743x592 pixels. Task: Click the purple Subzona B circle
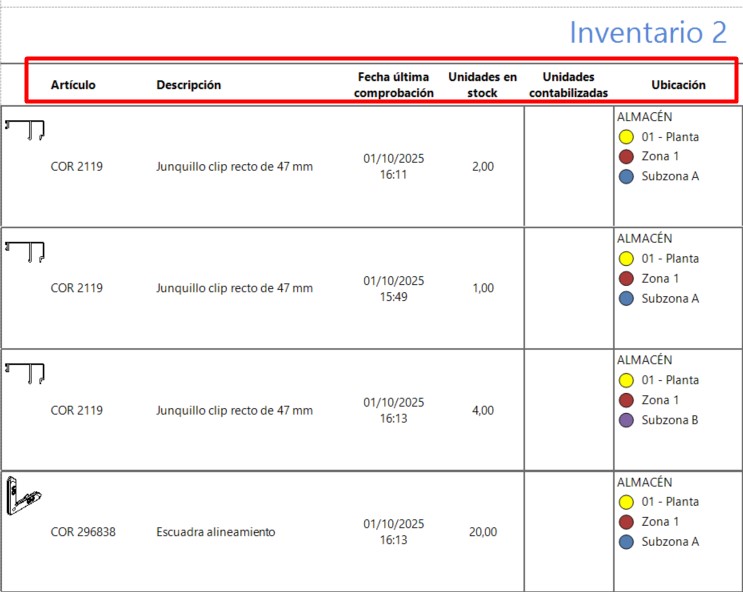pyautogui.click(x=626, y=420)
